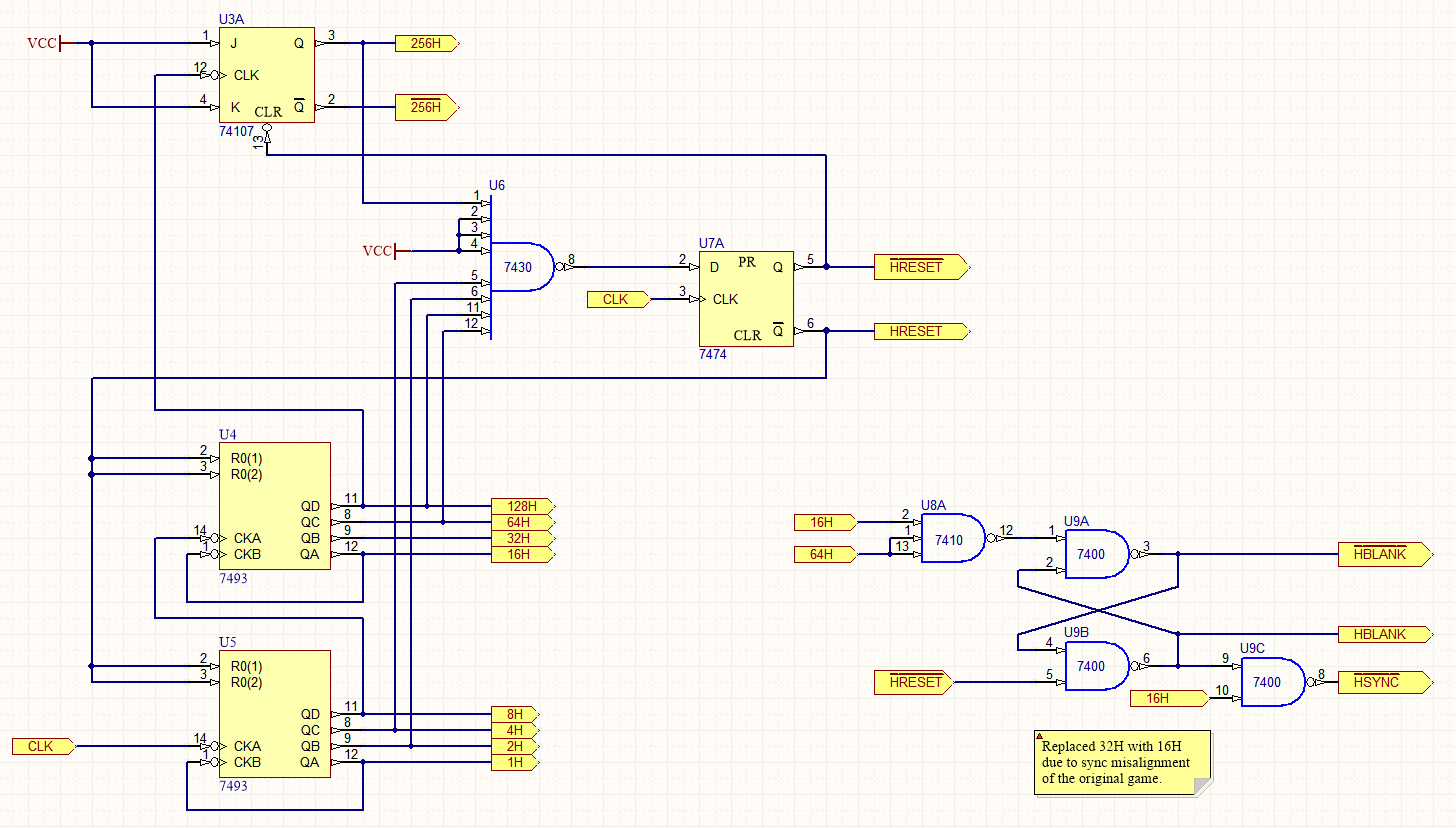The width and height of the screenshot is (1456, 828).
Task: Click the VCC power port at U6 pin 4
Action: (x=381, y=251)
